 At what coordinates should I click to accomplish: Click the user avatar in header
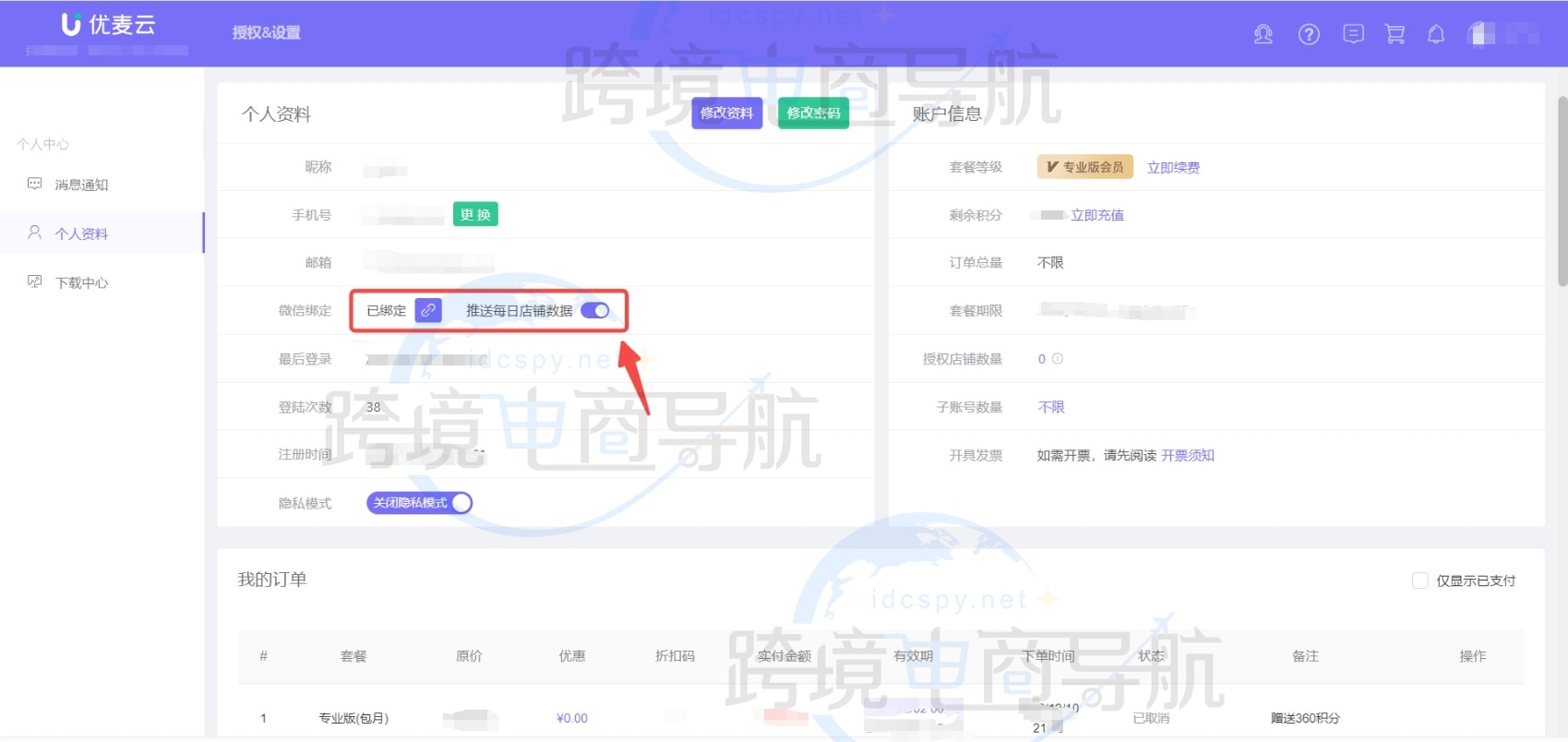click(x=1482, y=34)
